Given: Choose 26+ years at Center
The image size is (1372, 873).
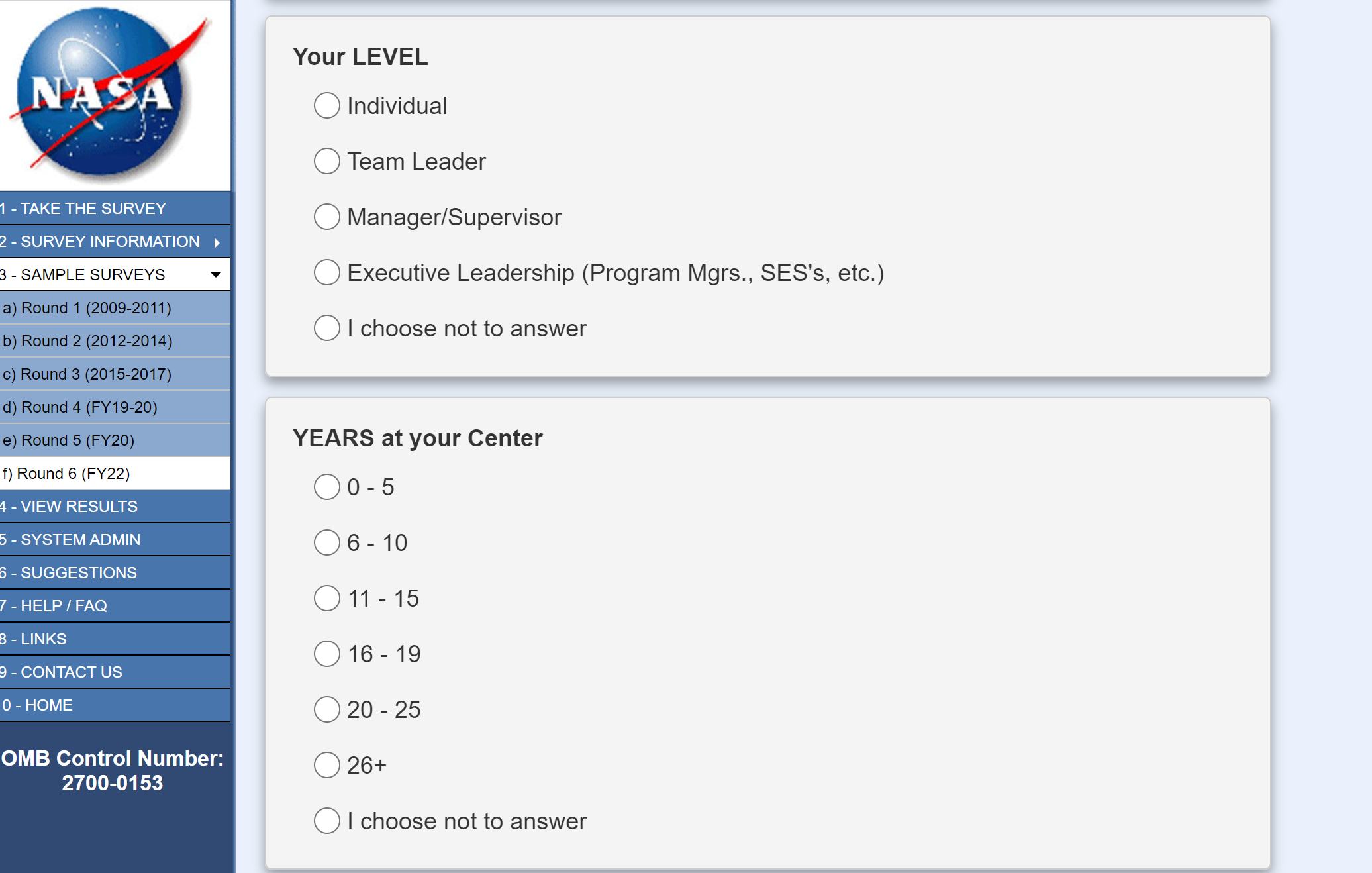Looking at the screenshot, I should pos(327,765).
